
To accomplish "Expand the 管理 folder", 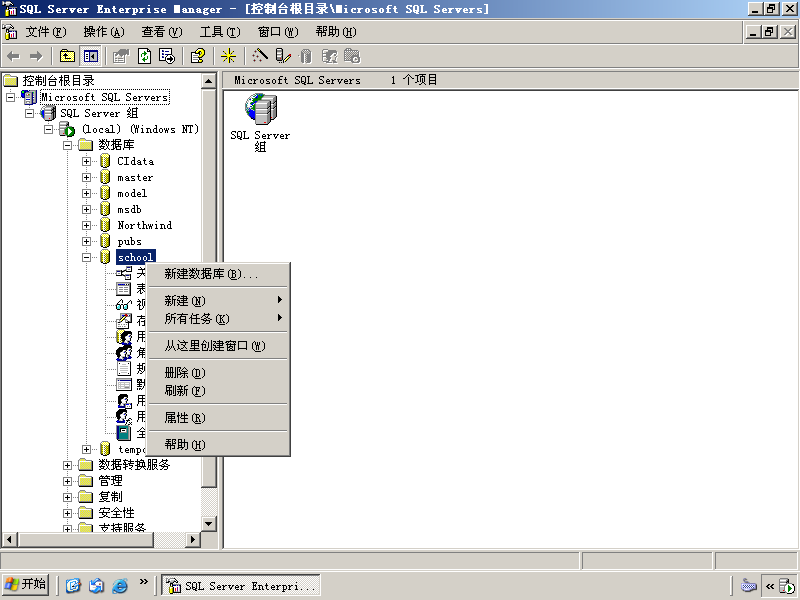I will click(x=67, y=481).
